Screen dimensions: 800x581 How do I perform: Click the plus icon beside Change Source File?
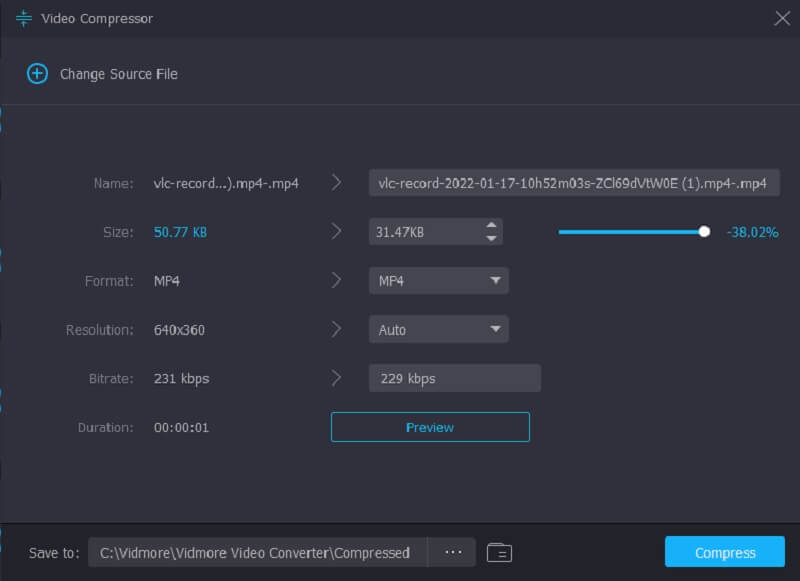[37, 74]
